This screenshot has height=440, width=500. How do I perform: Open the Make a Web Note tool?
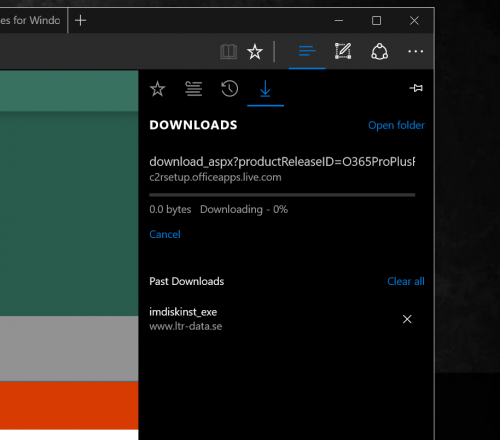[343, 51]
